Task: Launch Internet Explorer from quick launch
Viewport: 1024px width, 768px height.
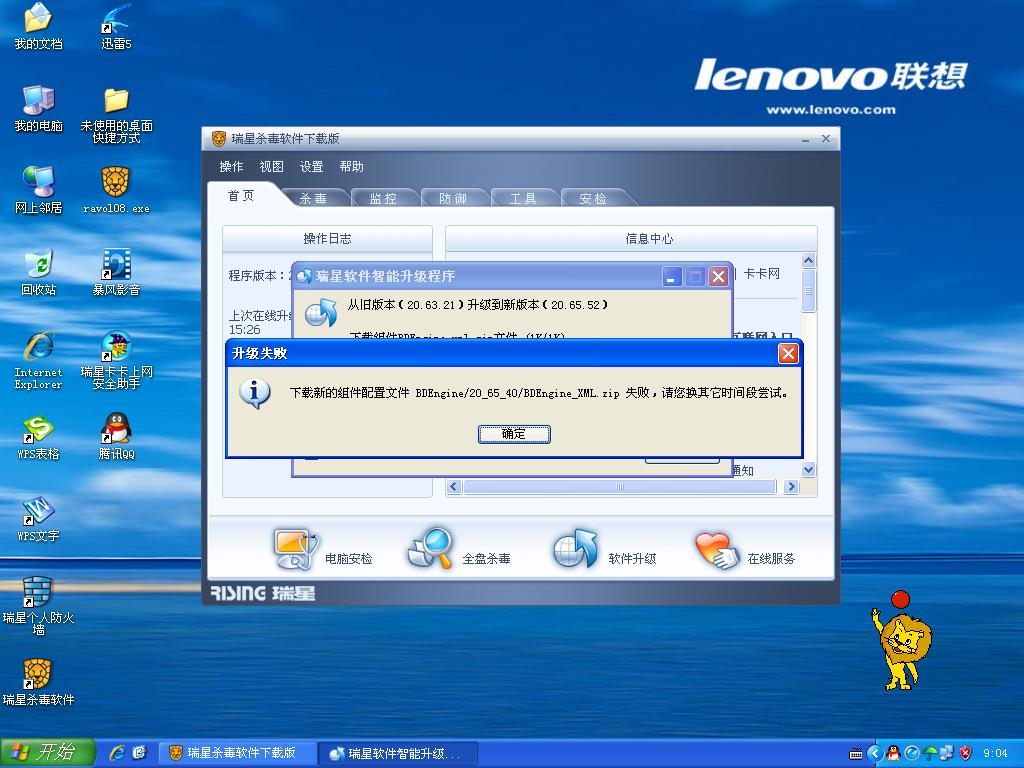Action: pyautogui.click(x=118, y=753)
